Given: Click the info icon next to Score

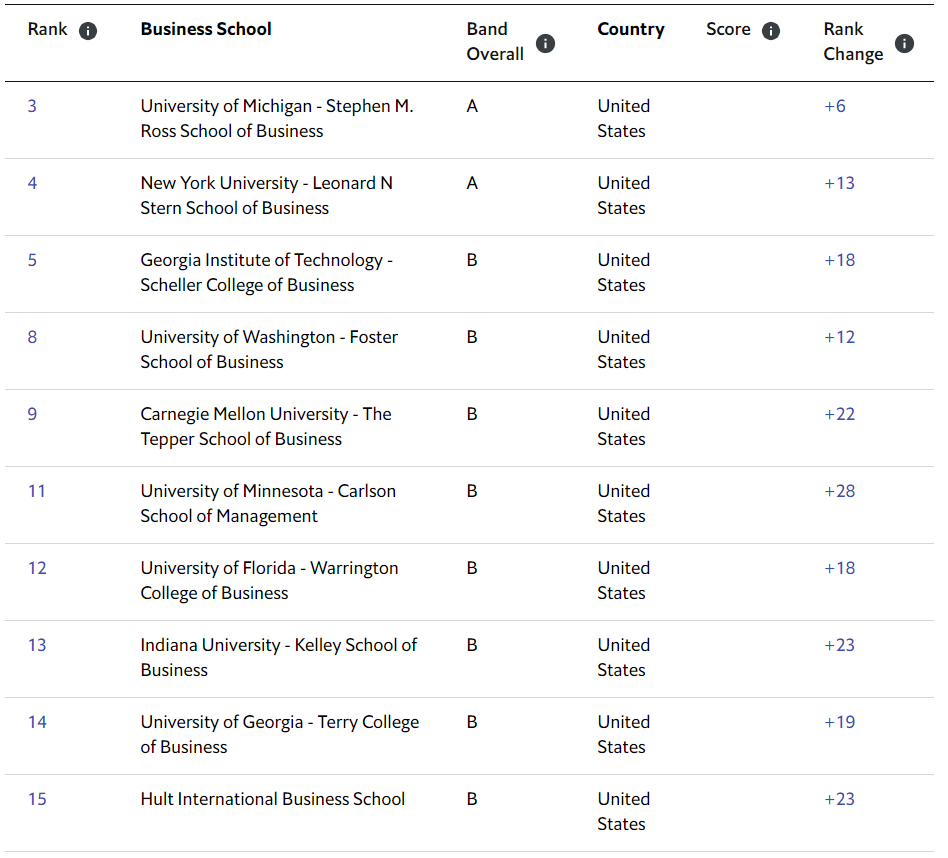Looking at the screenshot, I should click(770, 31).
